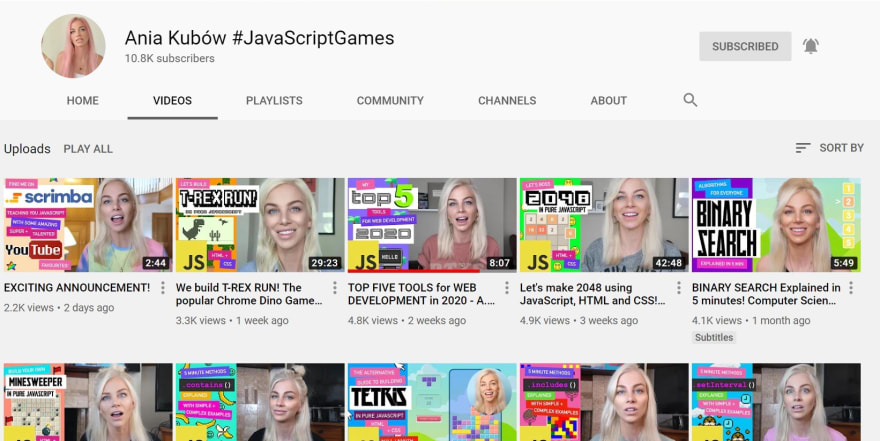
Task: Click the 4.8K views • 2 weeks ago text
Action: (x=407, y=321)
